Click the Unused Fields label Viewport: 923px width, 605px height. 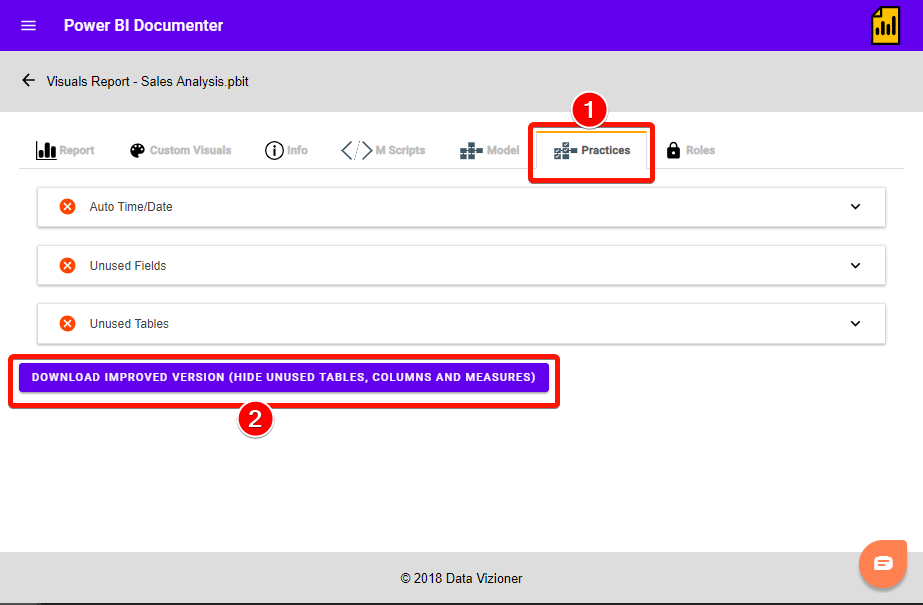(128, 265)
